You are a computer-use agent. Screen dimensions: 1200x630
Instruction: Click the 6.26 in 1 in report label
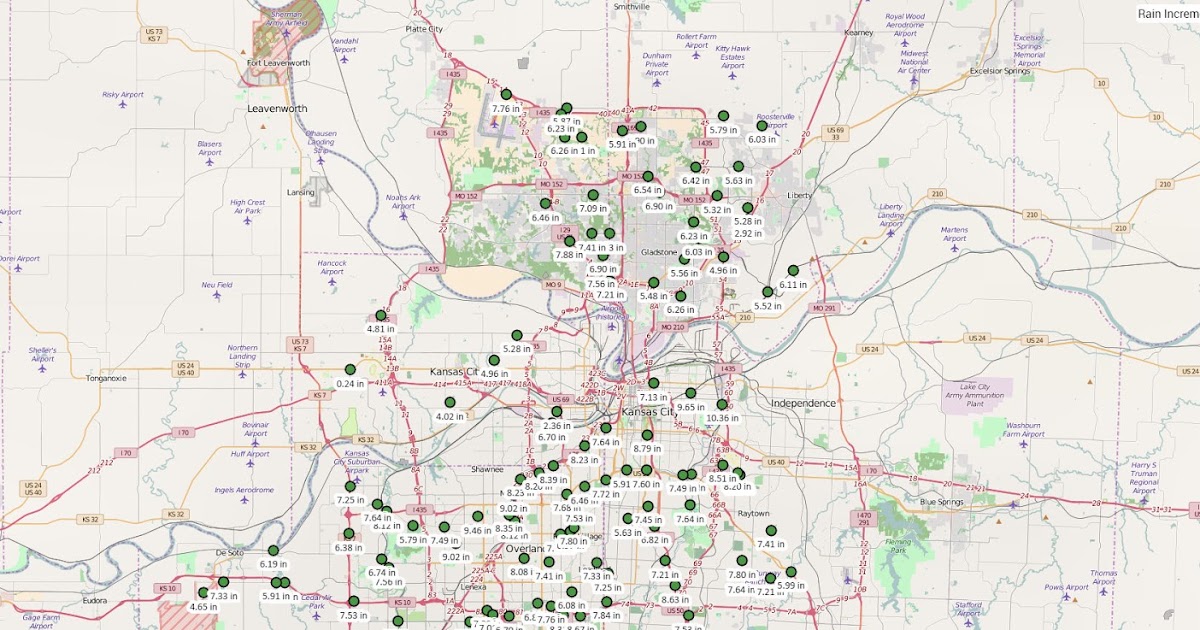[x=573, y=150]
